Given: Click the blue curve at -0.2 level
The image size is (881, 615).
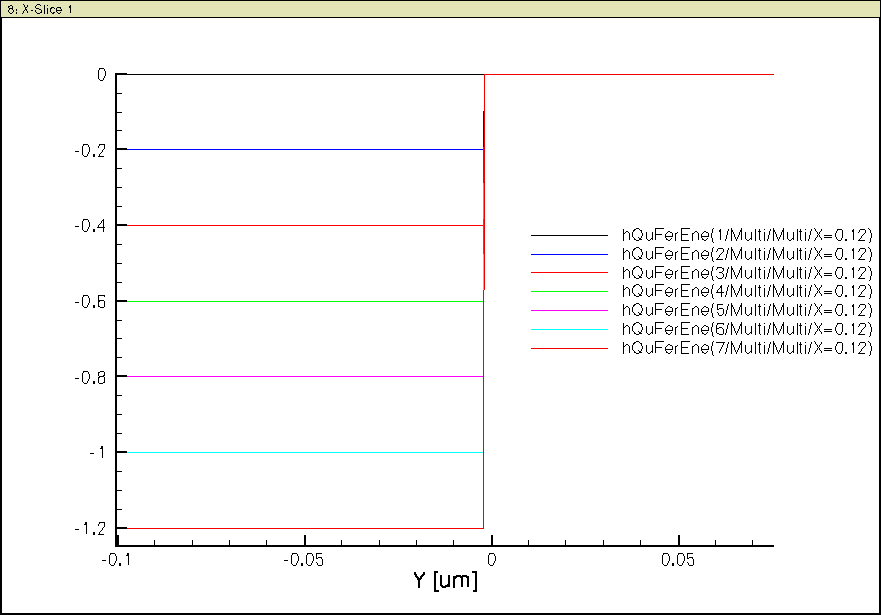Looking at the screenshot, I should point(303,149).
